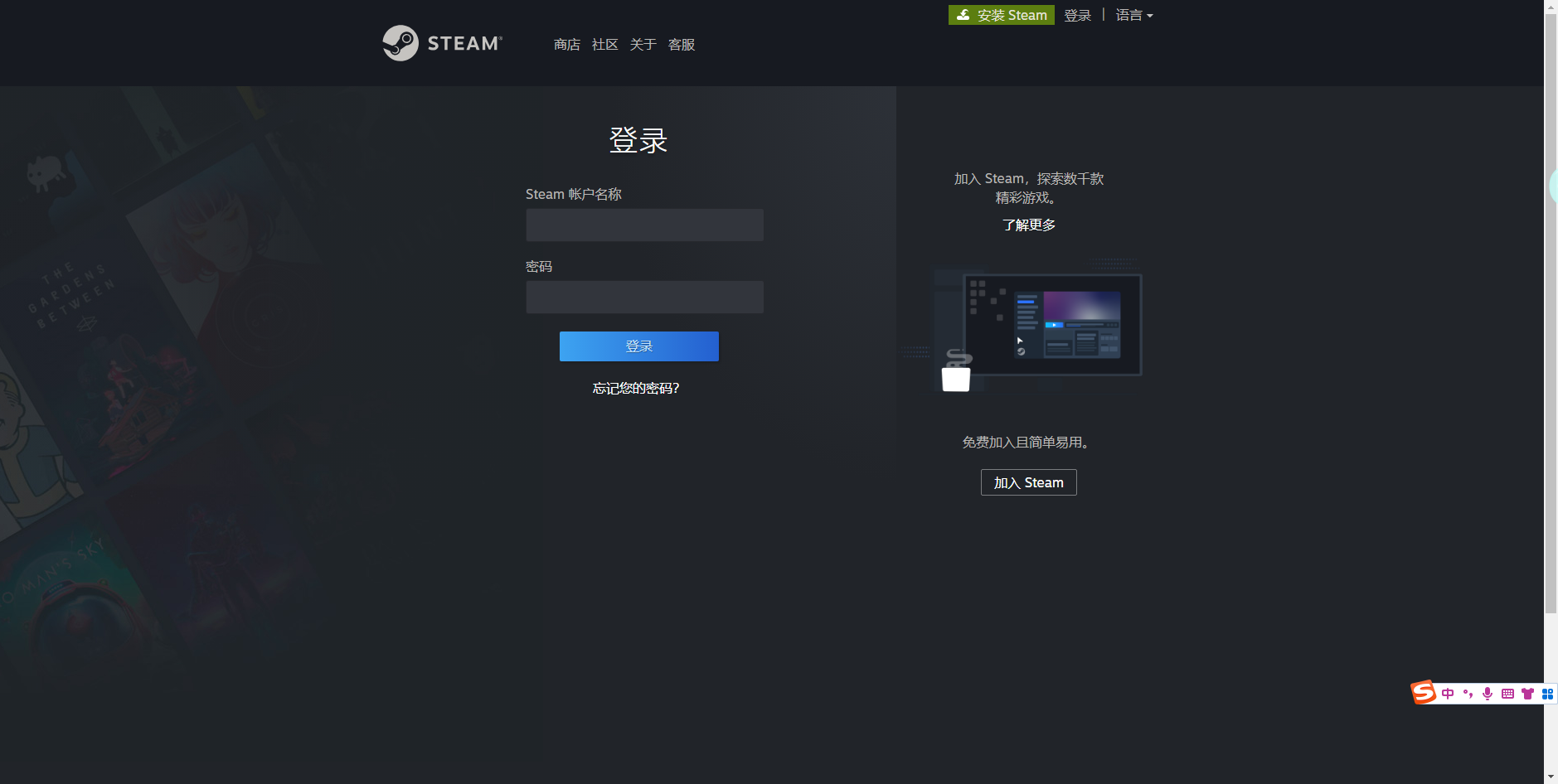Open the 忘记您的密码? link
1558x784 pixels.
click(636, 388)
